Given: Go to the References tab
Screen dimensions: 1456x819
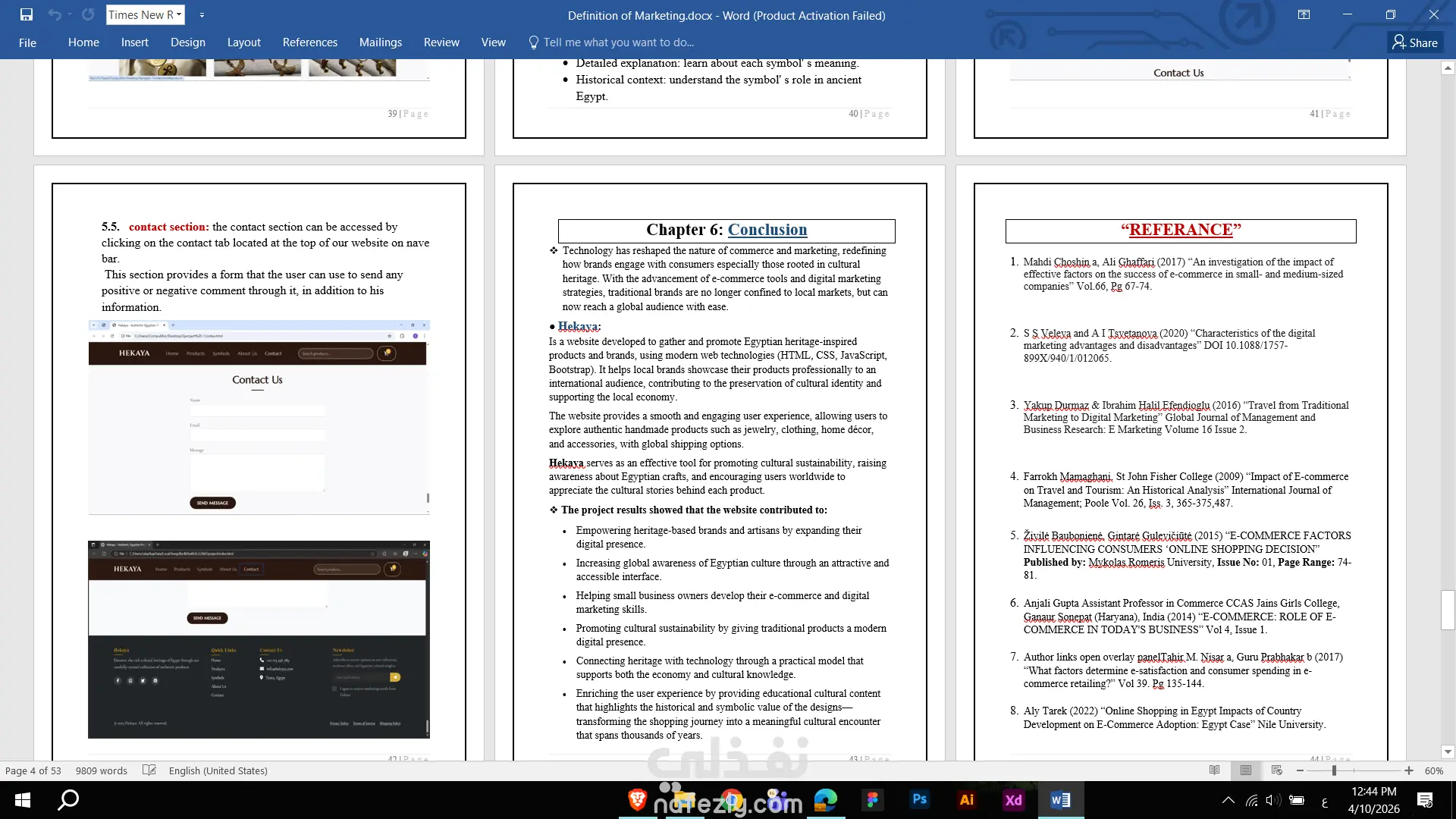Looking at the screenshot, I should click(x=309, y=42).
